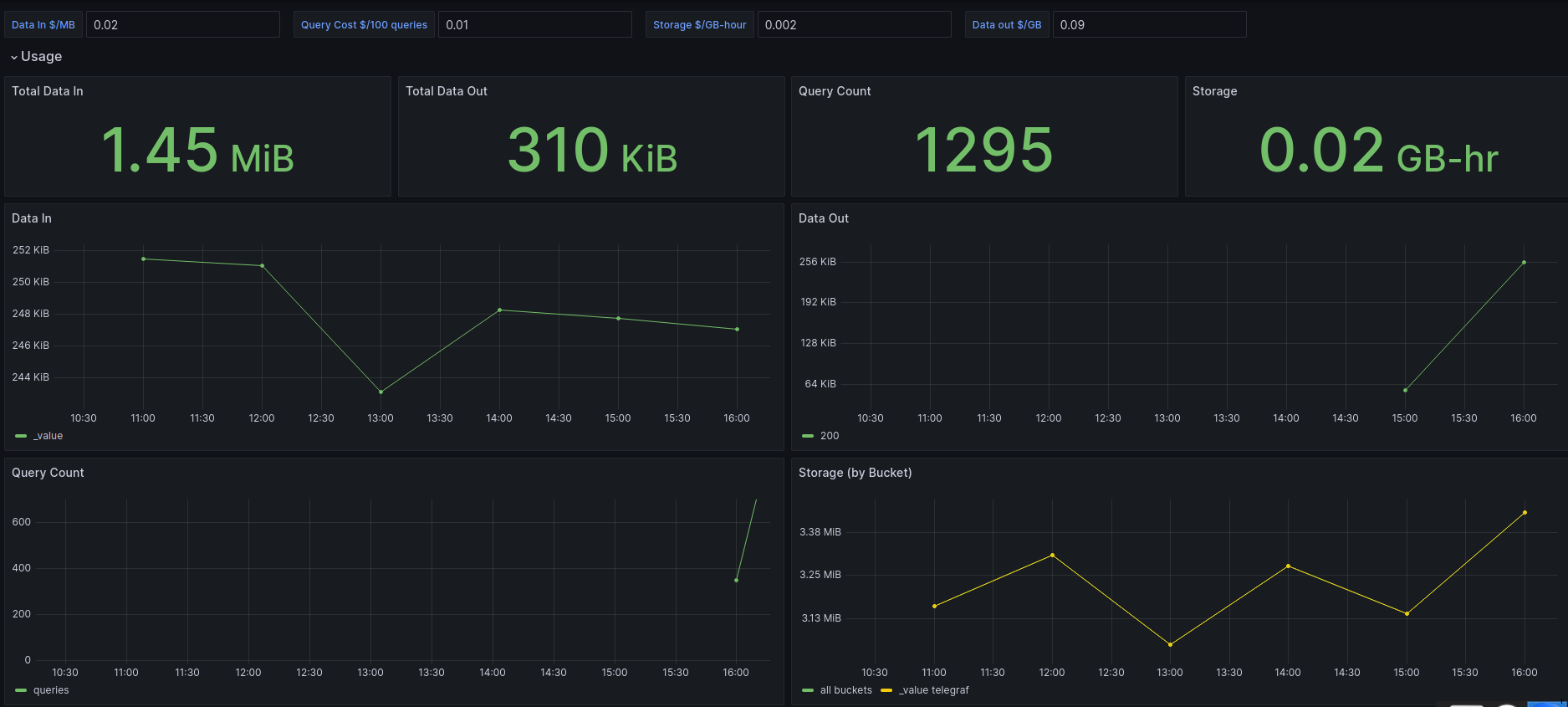
Task: Open the Storage (by Bucket) panel title
Action: click(x=855, y=473)
